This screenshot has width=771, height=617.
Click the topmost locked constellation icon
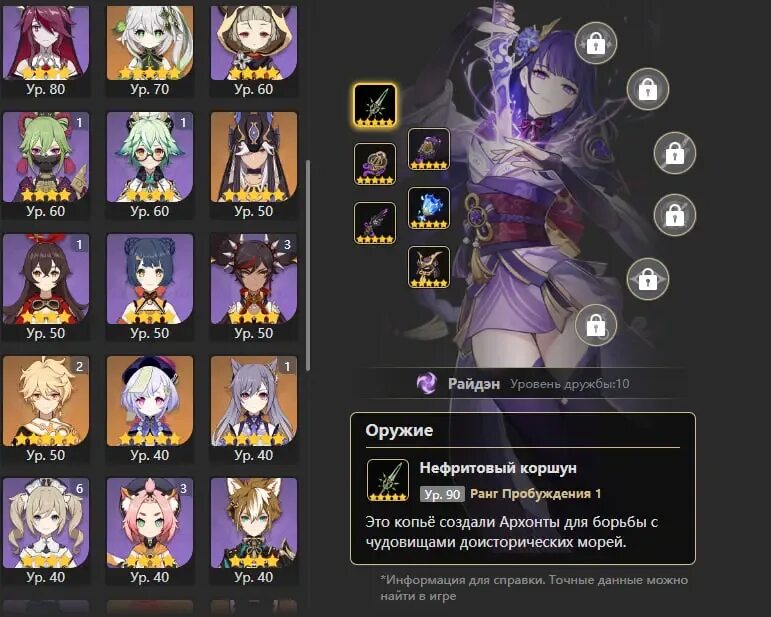click(596, 44)
